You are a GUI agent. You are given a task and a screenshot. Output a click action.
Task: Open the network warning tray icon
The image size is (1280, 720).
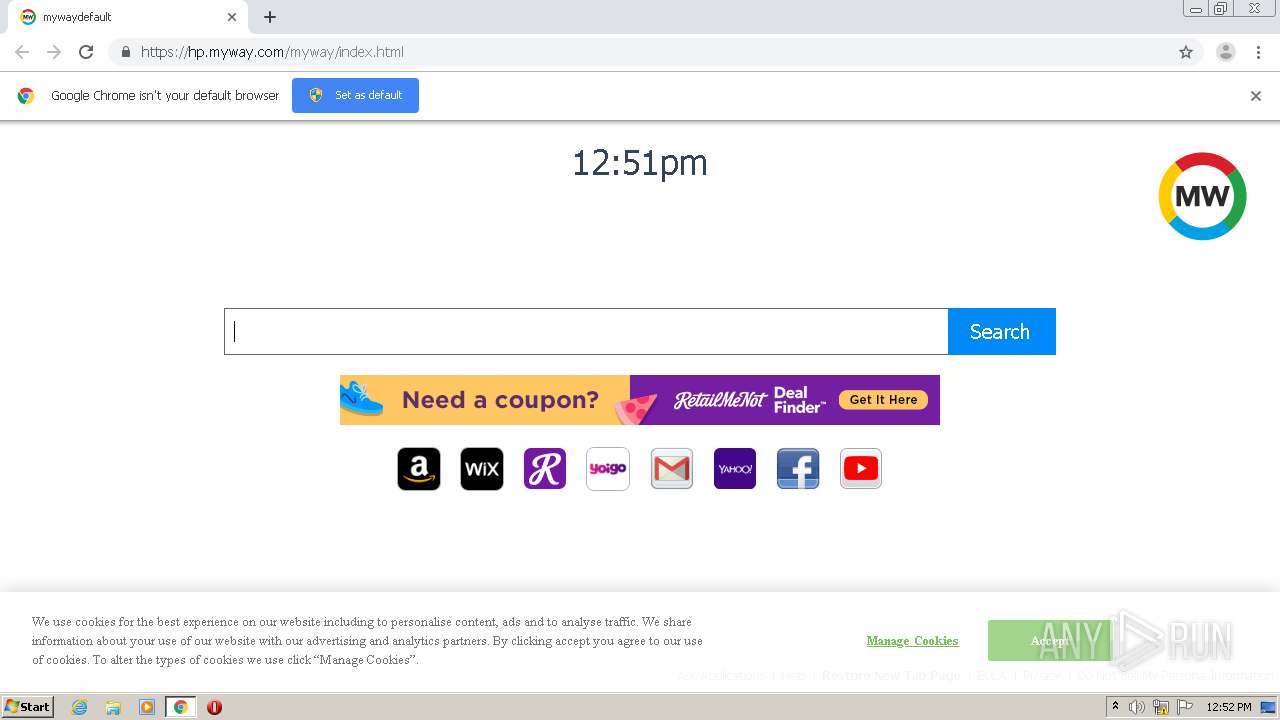(x=1161, y=707)
